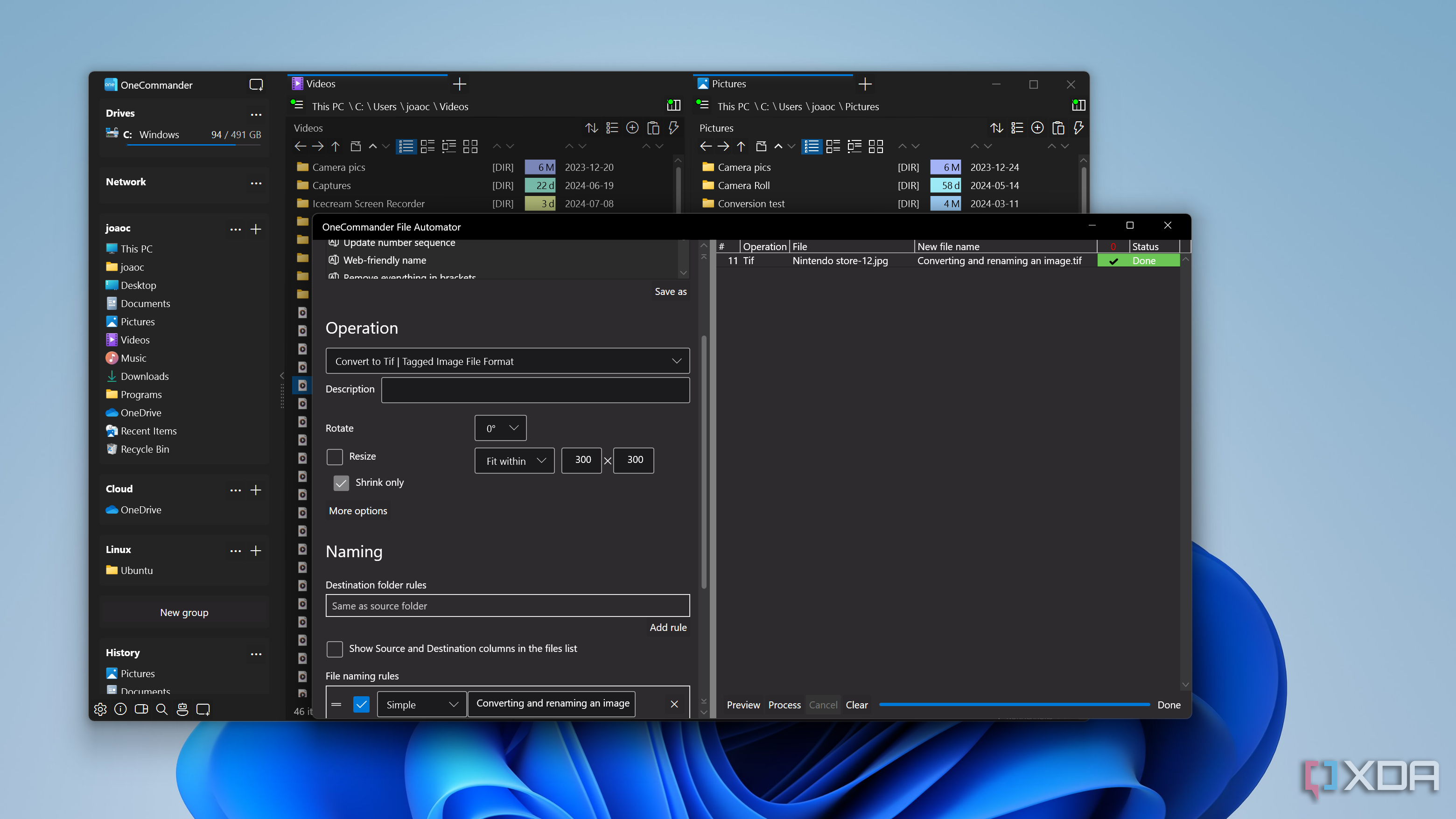Enable Show Source and Destination columns checkbox

(335, 649)
